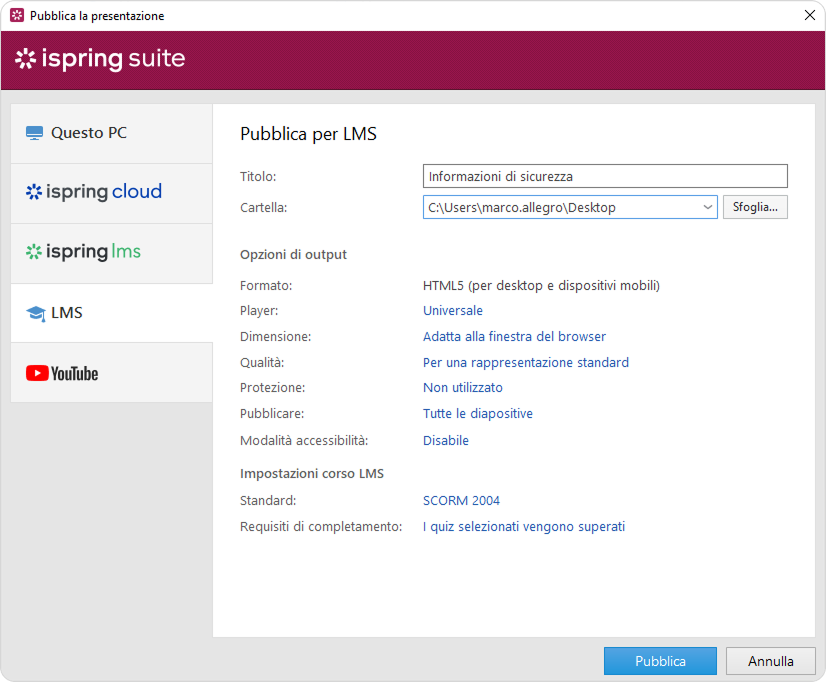Browse folders with the Sfoglia button
The height and width of the screenshot is (682, 826).
755,207
